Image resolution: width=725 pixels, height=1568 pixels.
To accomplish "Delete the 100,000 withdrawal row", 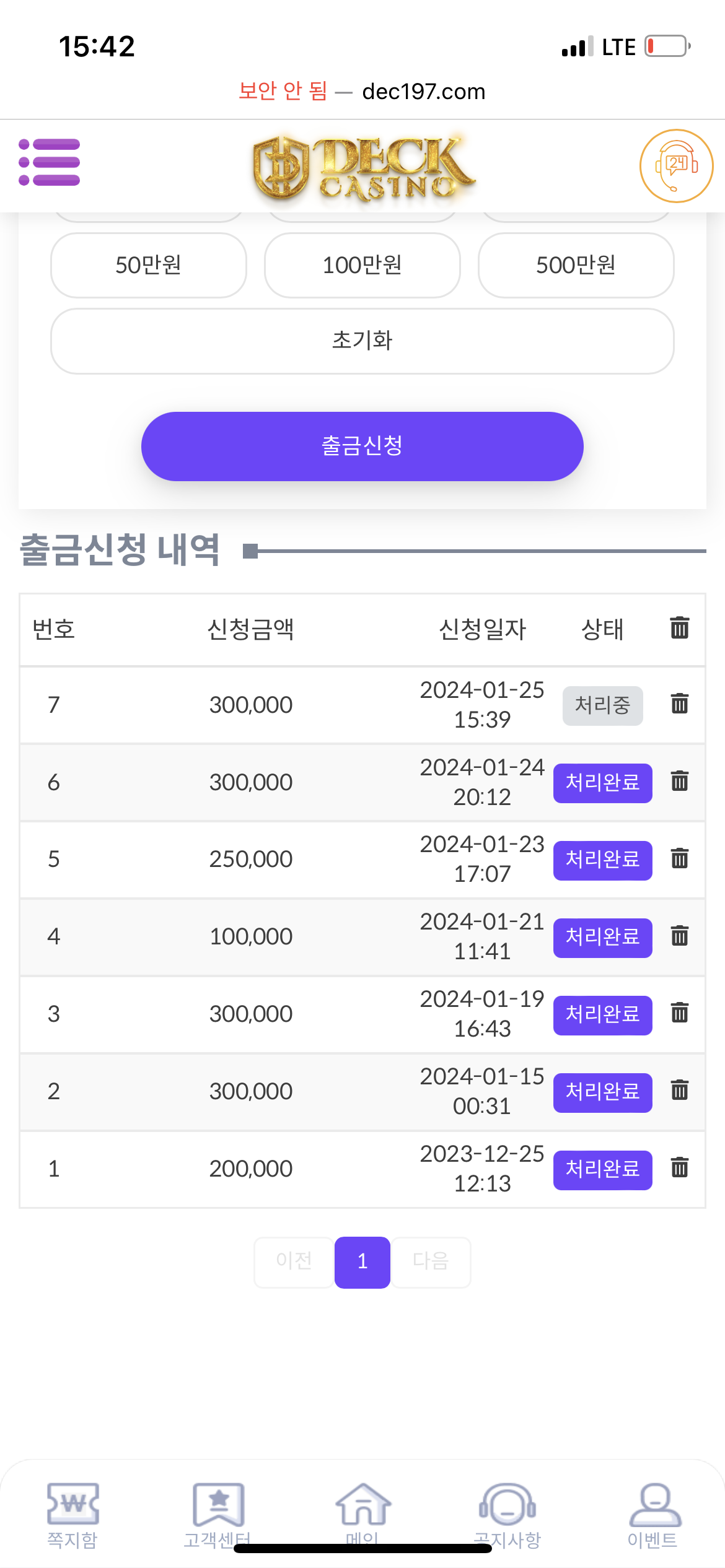I will tap(679, 936).
